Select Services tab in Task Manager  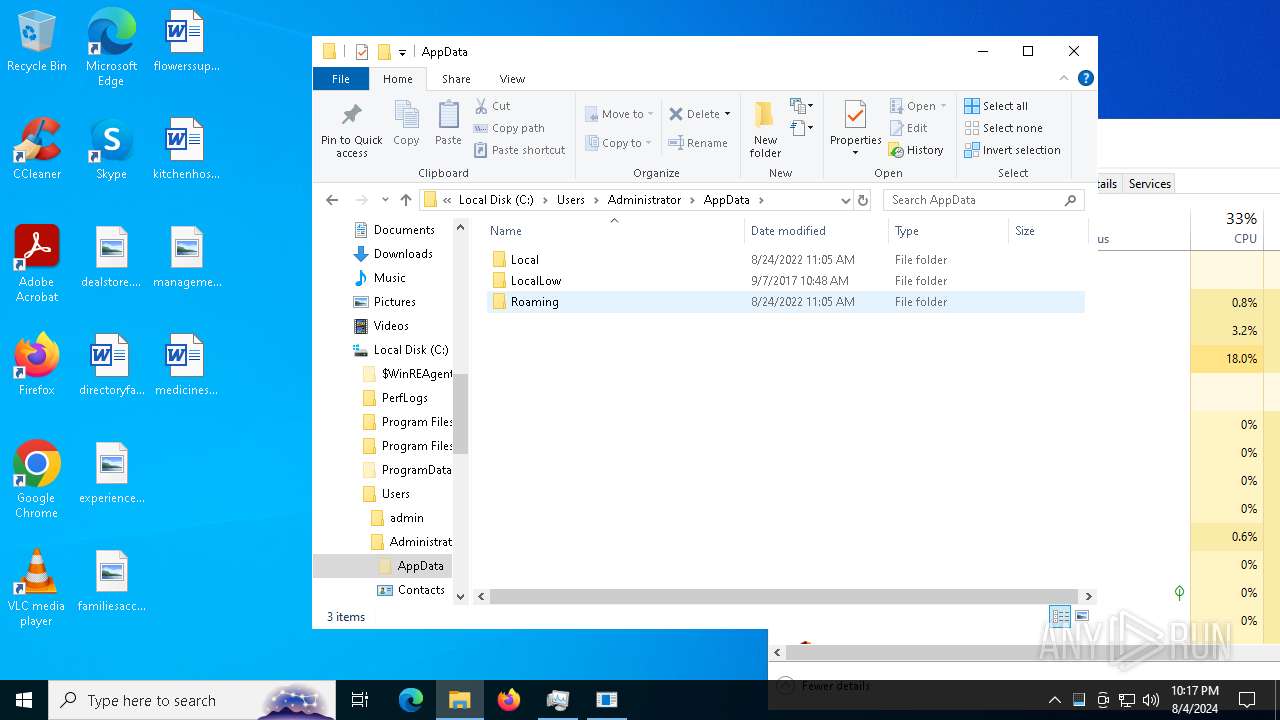pos(1149,184)
